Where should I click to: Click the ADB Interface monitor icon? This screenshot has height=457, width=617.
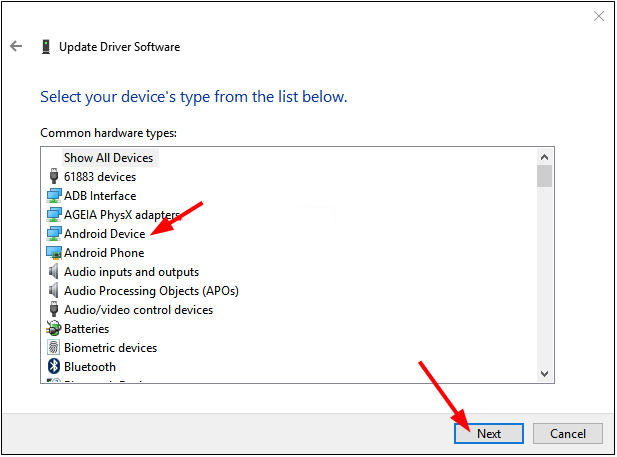point(54,195)
